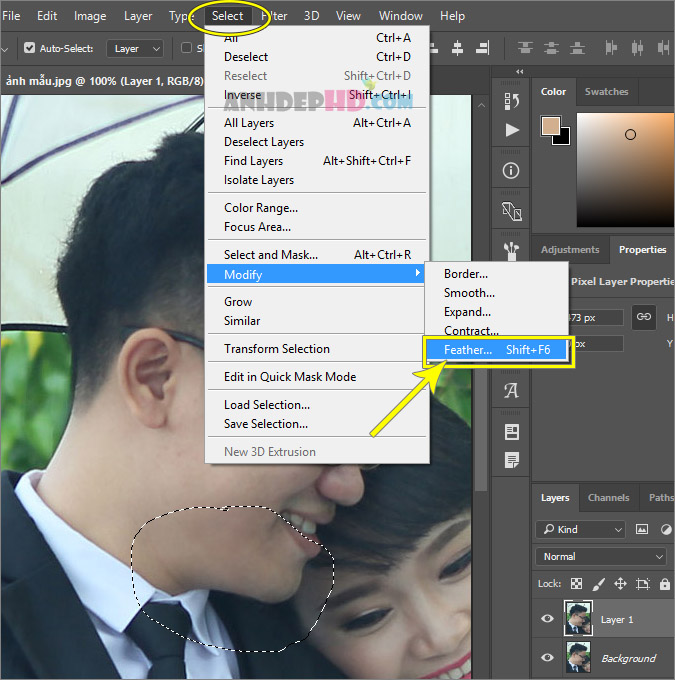Image resolution: width=675 pixels, height=680 pixels.
Task: Click the foreground color swatch
Action: 550,126
